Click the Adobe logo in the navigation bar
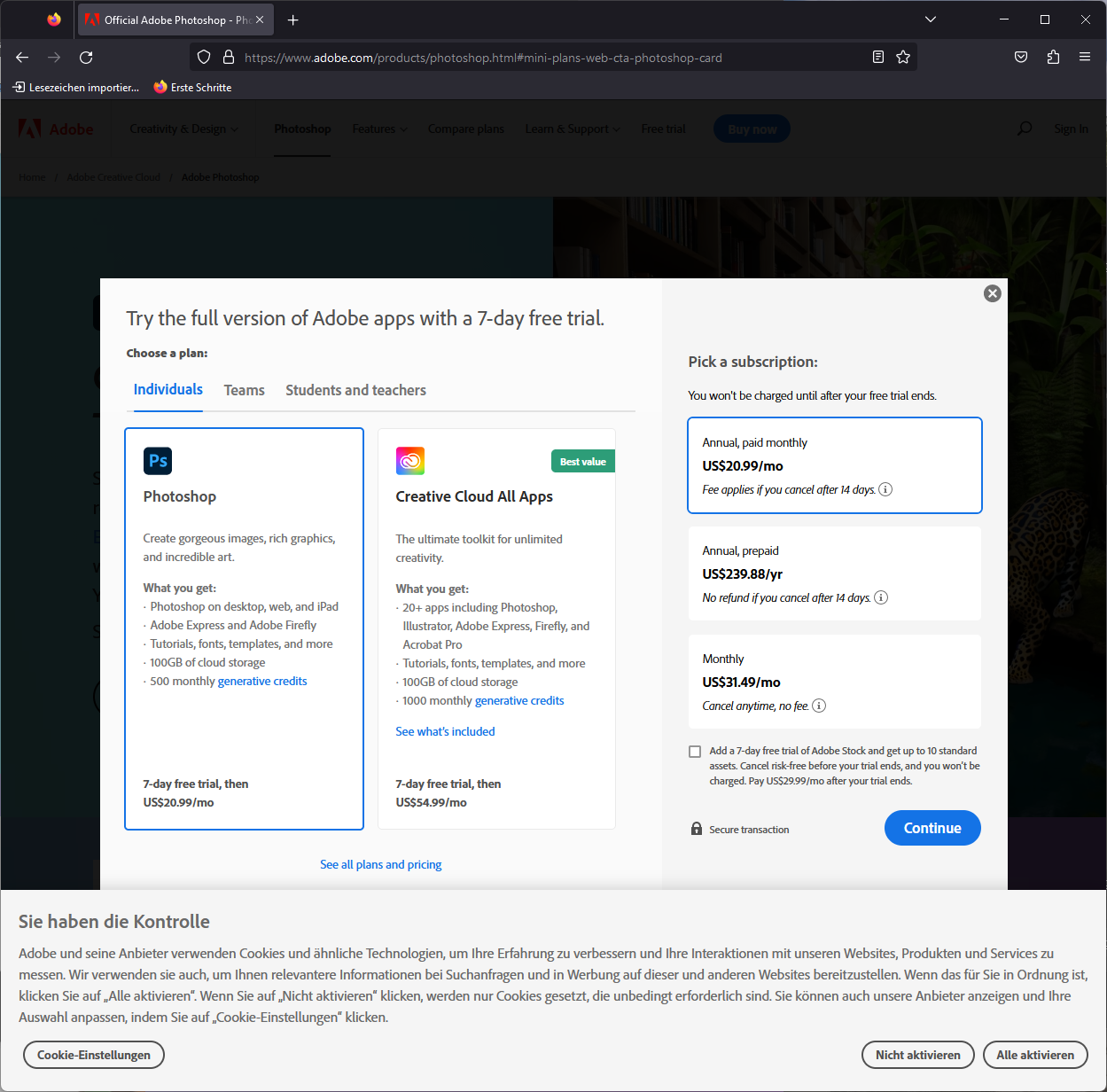 [55, 129]
